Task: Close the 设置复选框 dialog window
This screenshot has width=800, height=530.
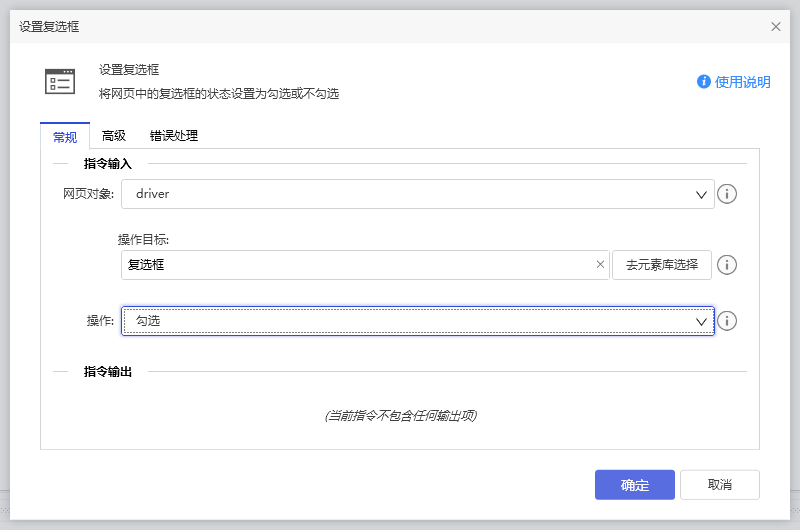Action: (776, 27)
